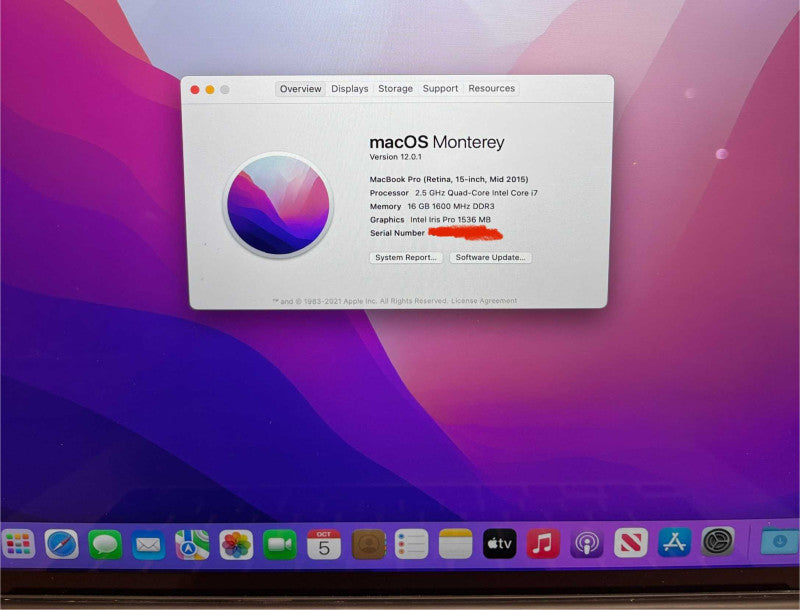Open Notes app in Dock
This screenshot has width=800, height=610.
[x=456, y=544]
